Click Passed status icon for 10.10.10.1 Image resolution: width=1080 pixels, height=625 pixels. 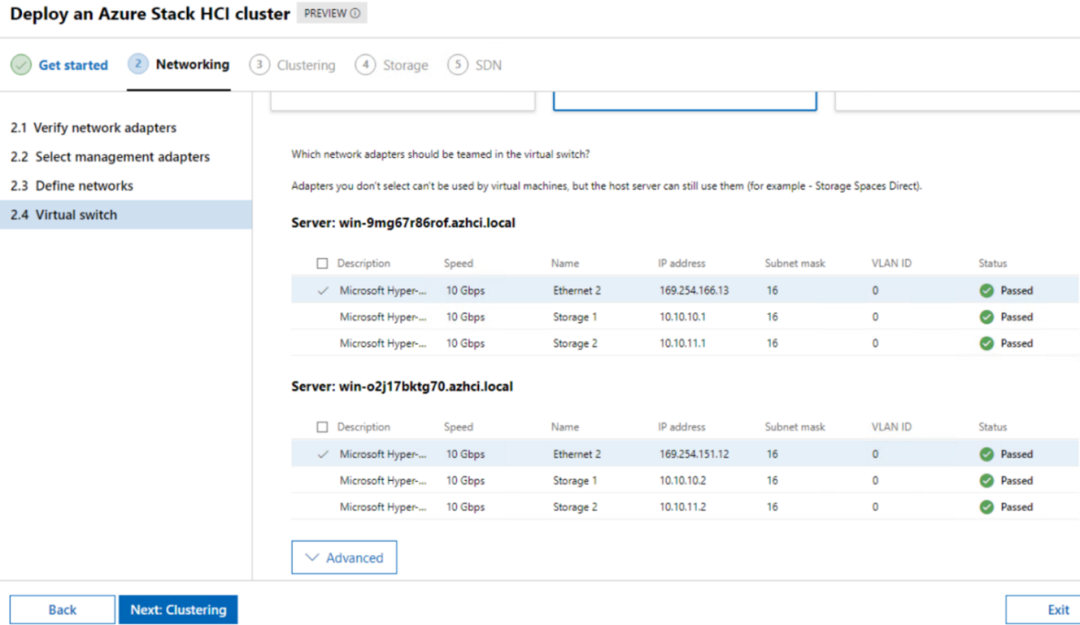click(986, 317)
